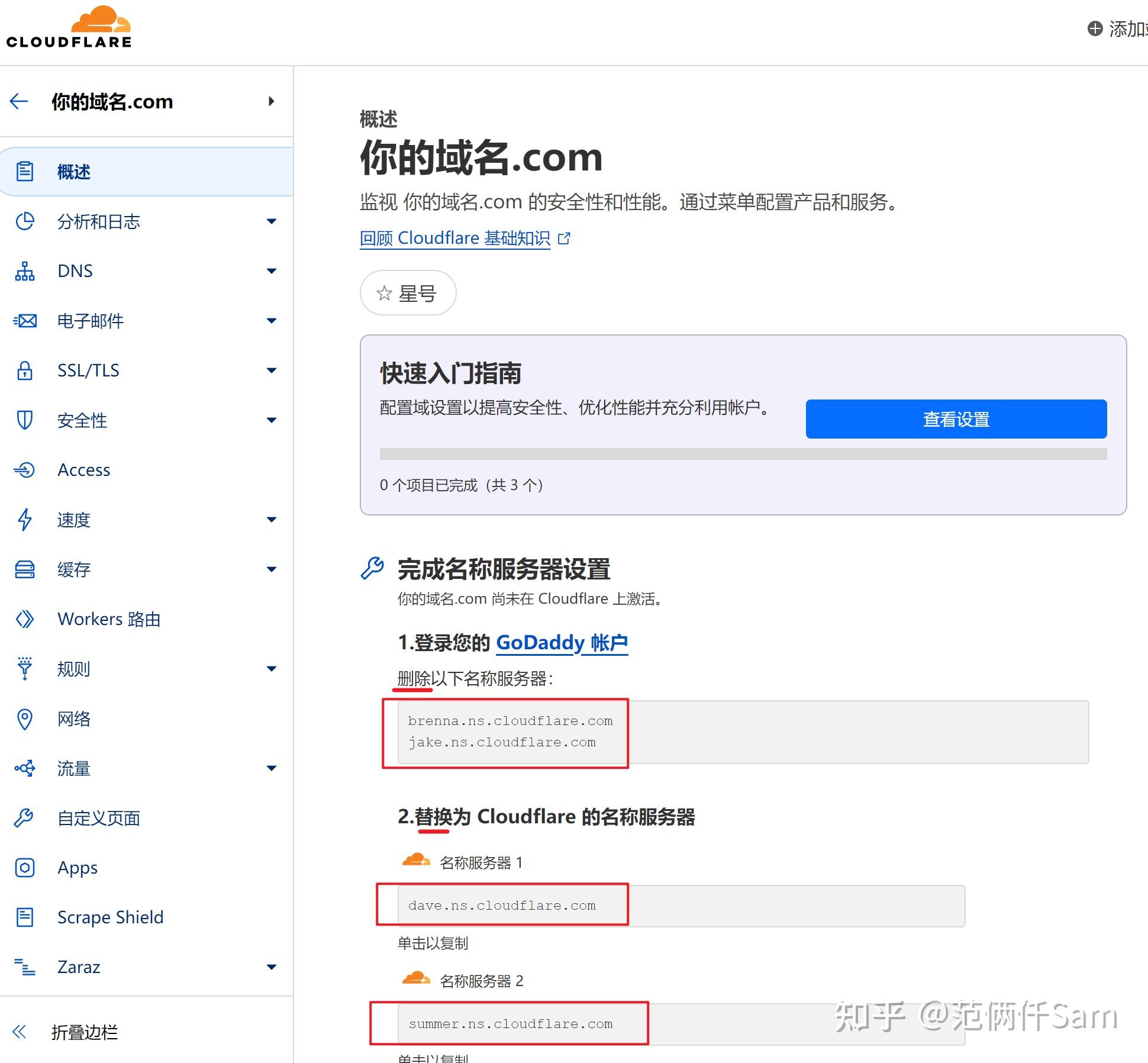
Task: Click the wrench icon by 完成名称服务器设置
Action: point(372,568)
